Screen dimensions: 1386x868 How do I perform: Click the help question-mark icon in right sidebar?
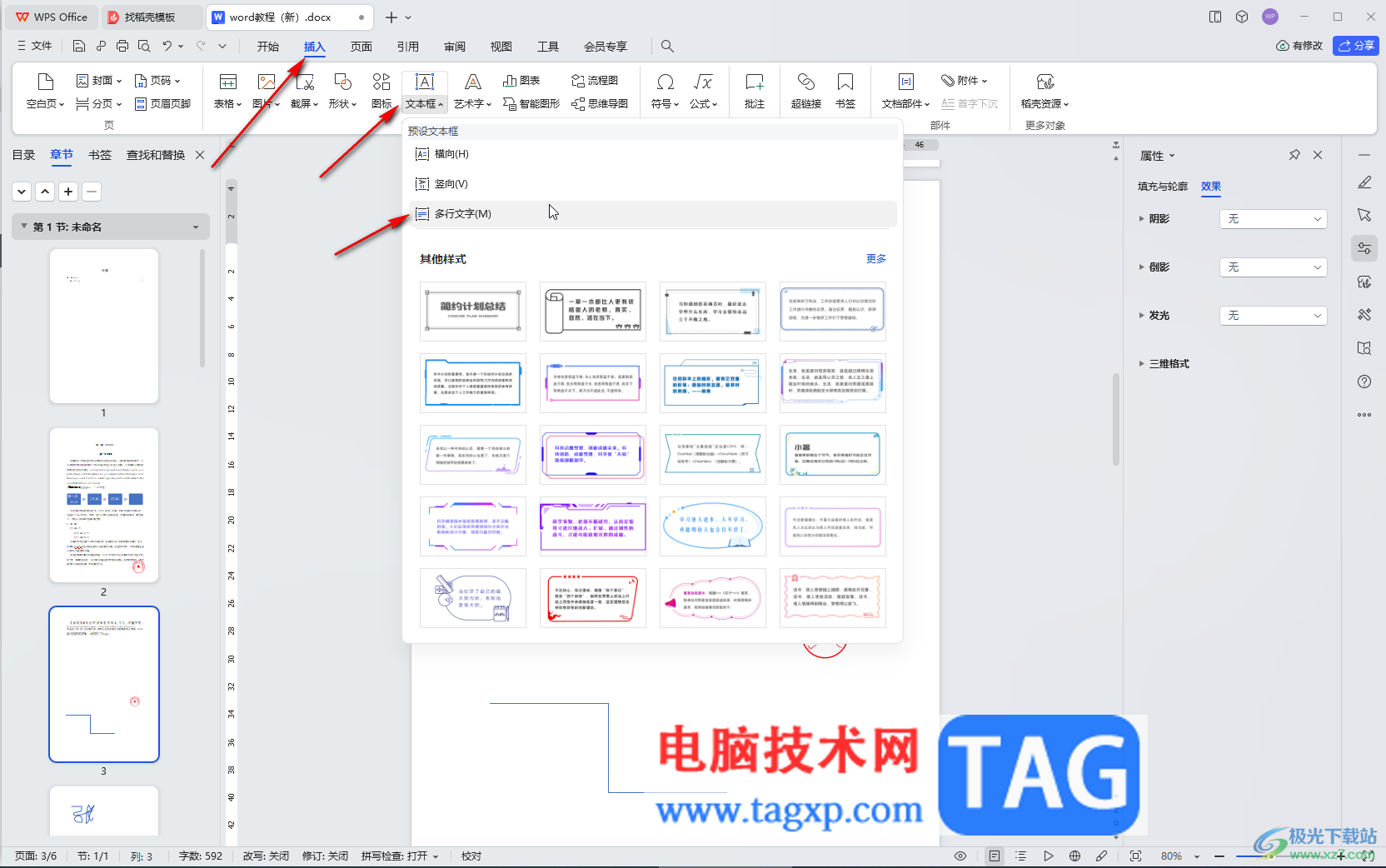click(x=1364, y=382)
